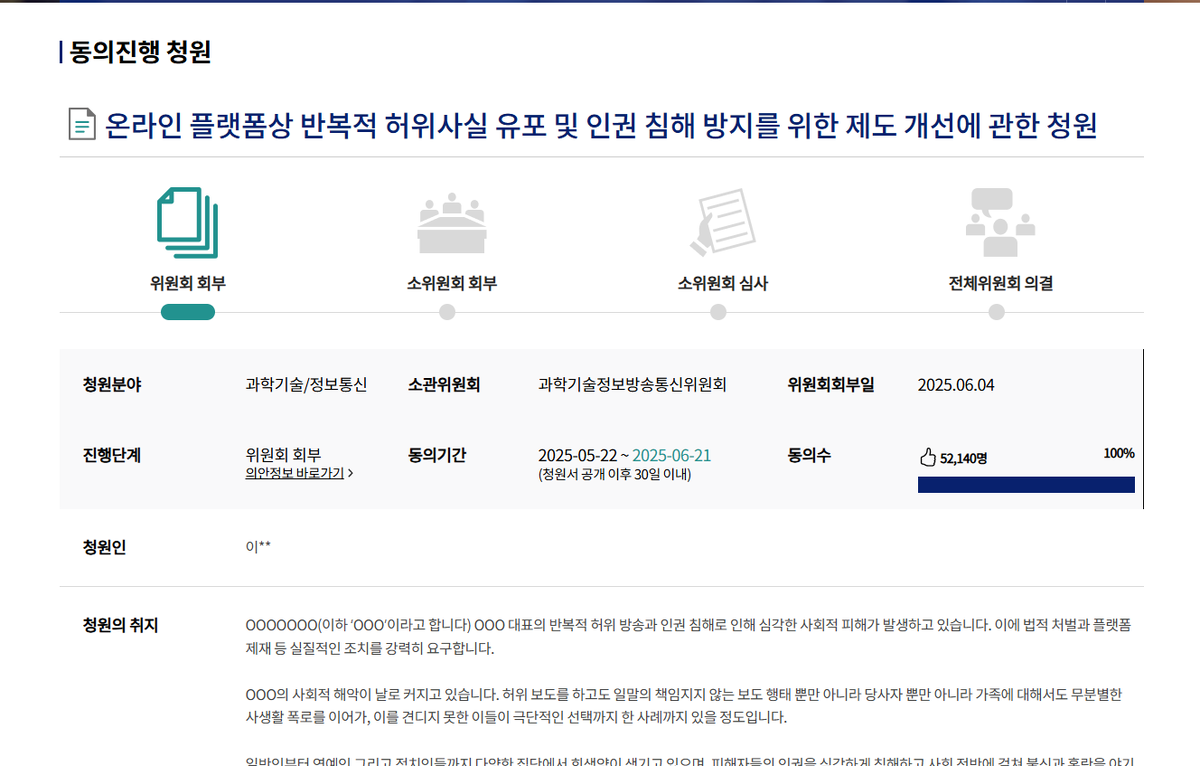Click the petitioner name 이**
The height and width of the screenshot is (766, 1200).
tap(258, 547)
